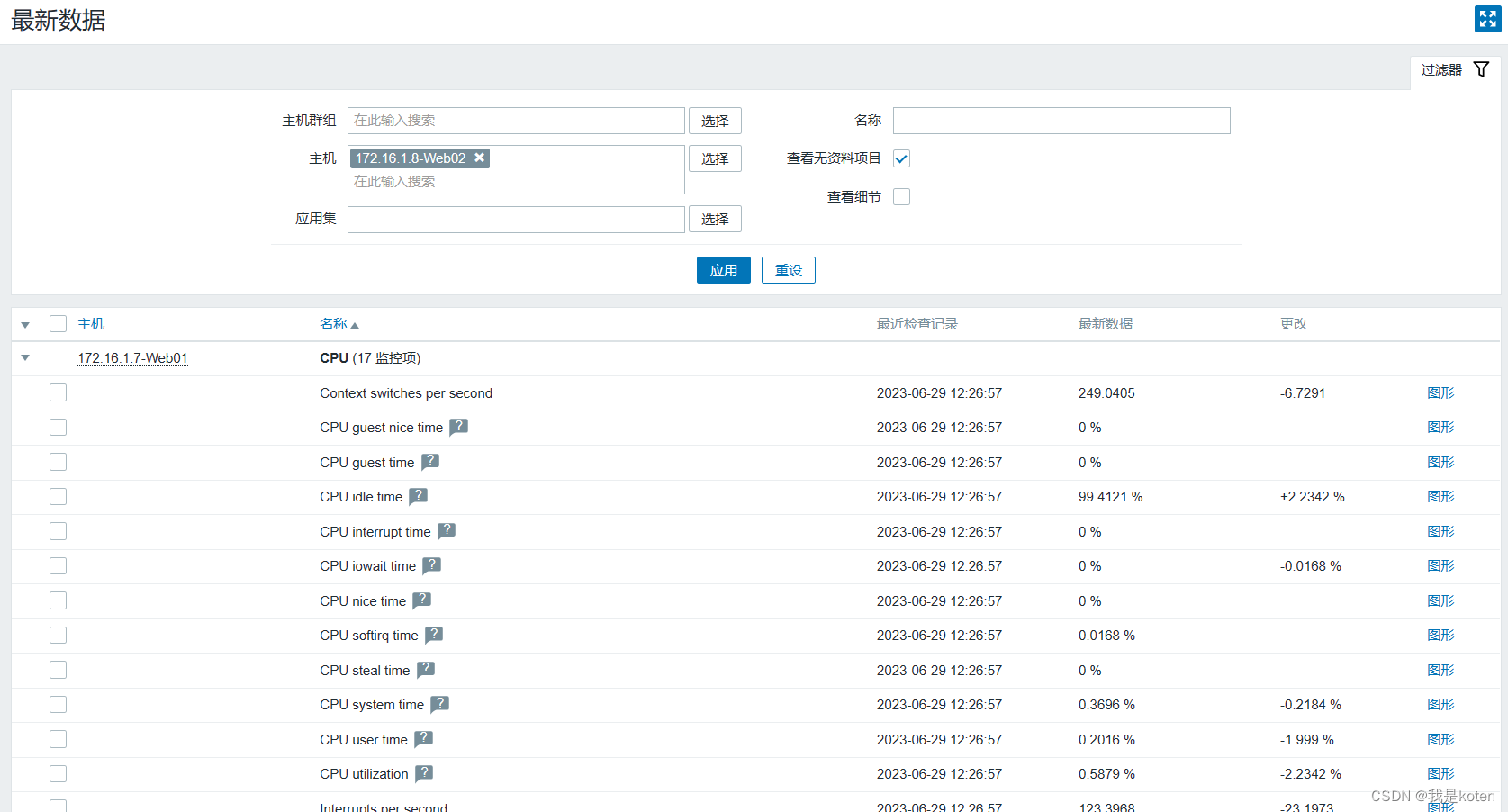This screenshot has width=1508, height=812.
Task: Toggle the 查看无资料项目 checkbox
Action: [901, 158]
